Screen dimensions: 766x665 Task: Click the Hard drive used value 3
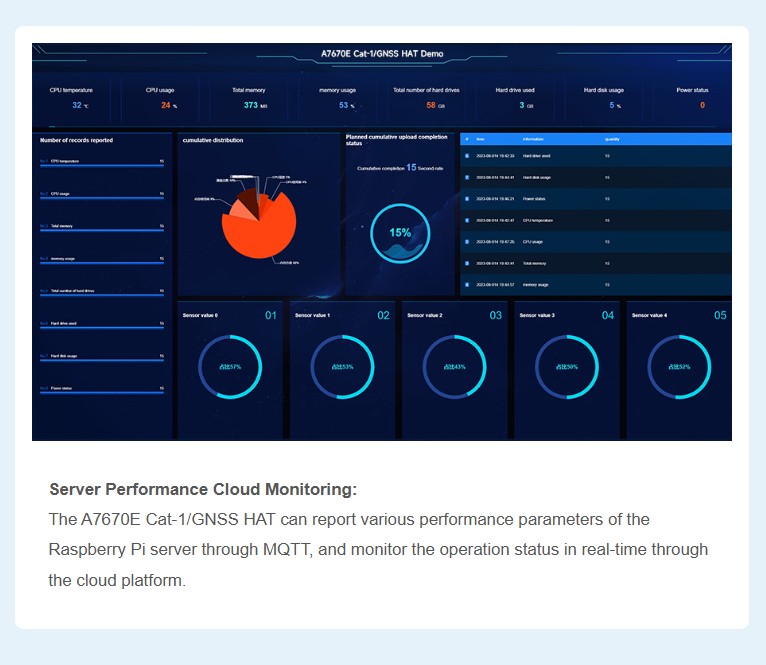coord(522,105)
